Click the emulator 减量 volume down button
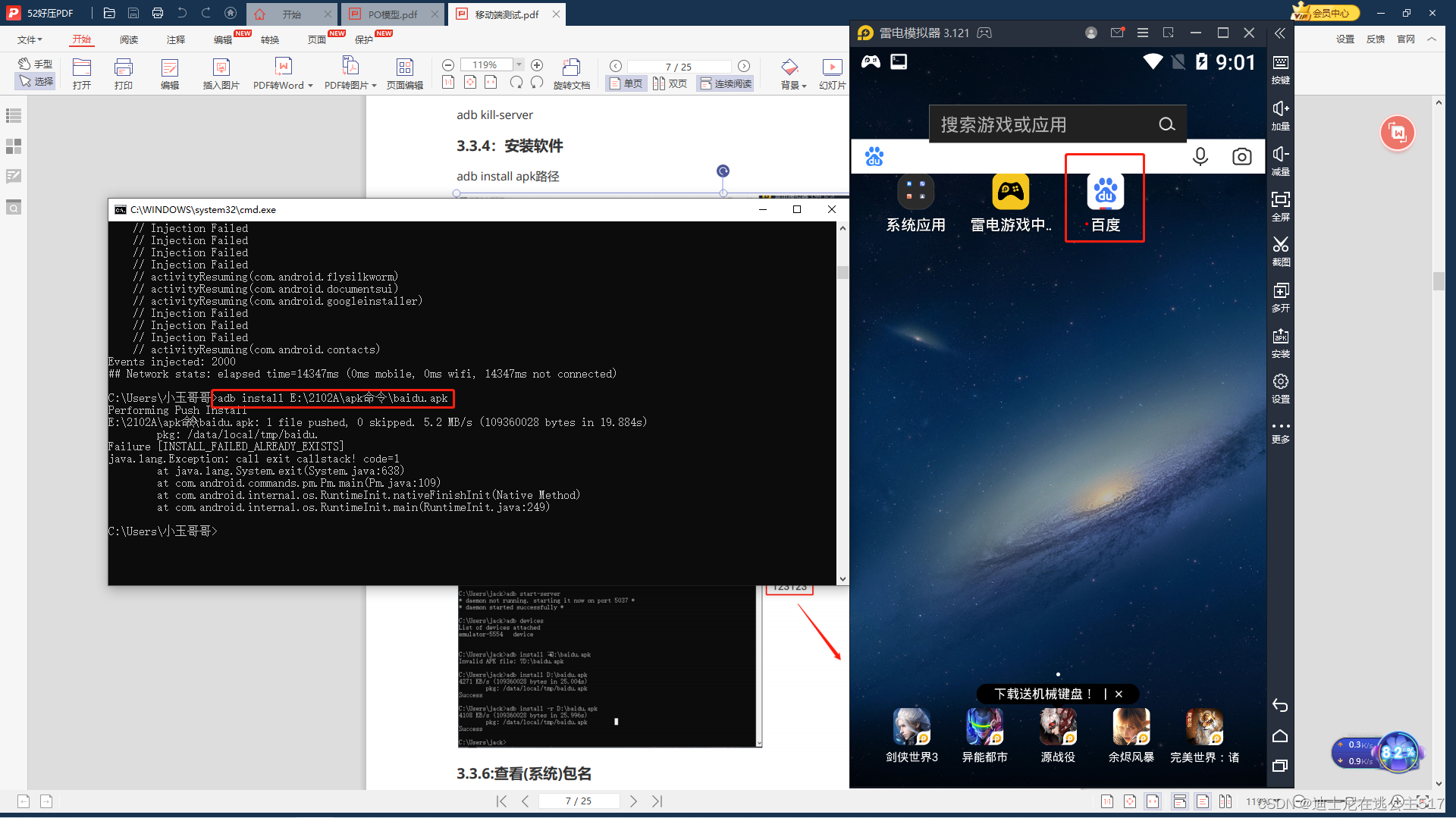The image size is (1456, 818). [1280, 161]
